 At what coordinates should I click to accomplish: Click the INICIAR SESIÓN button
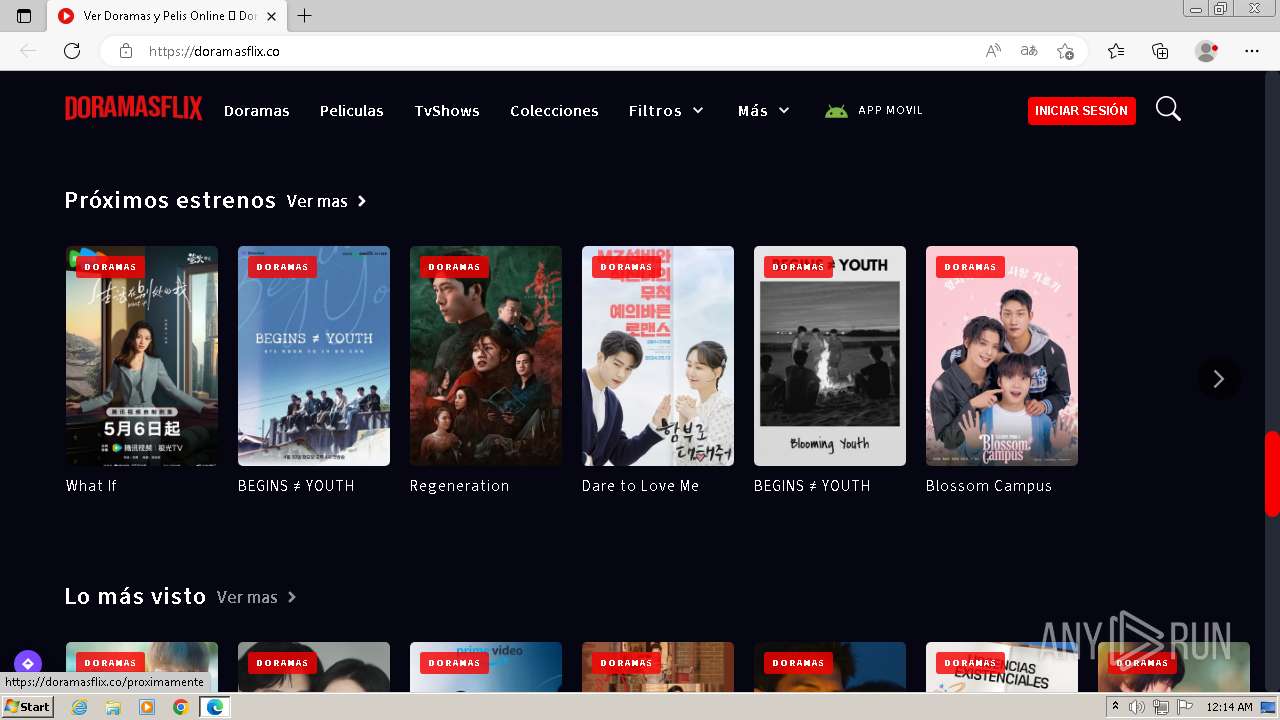click(1082, 111)
